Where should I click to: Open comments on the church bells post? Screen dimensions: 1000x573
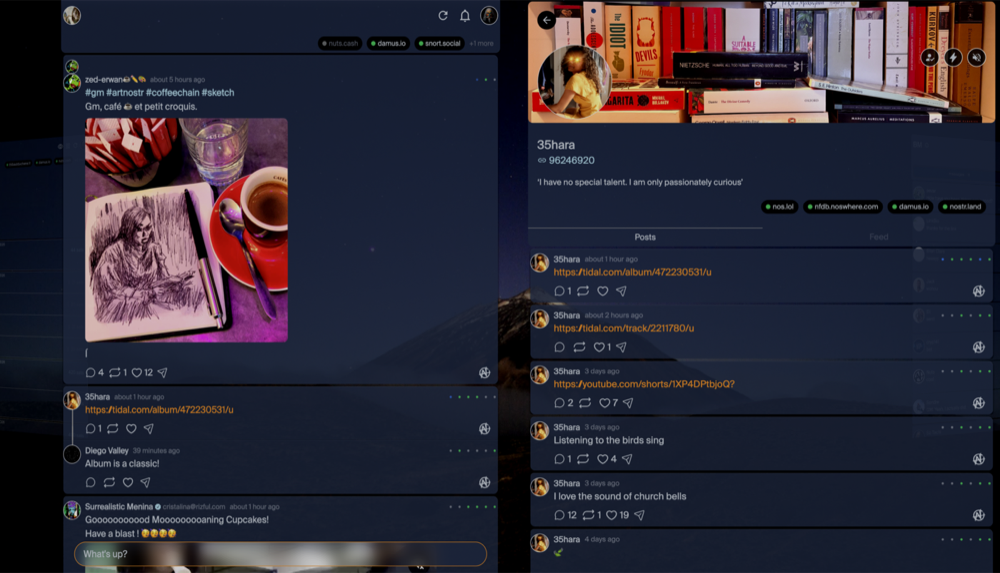pyautogui.click(x=560, y=515)
